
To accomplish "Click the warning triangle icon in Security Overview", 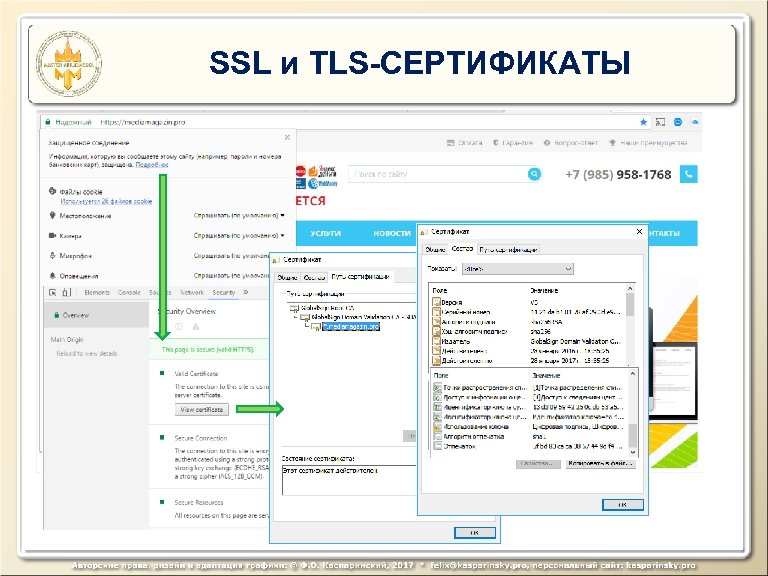I will pyautogui.click(x=196, y=326).
